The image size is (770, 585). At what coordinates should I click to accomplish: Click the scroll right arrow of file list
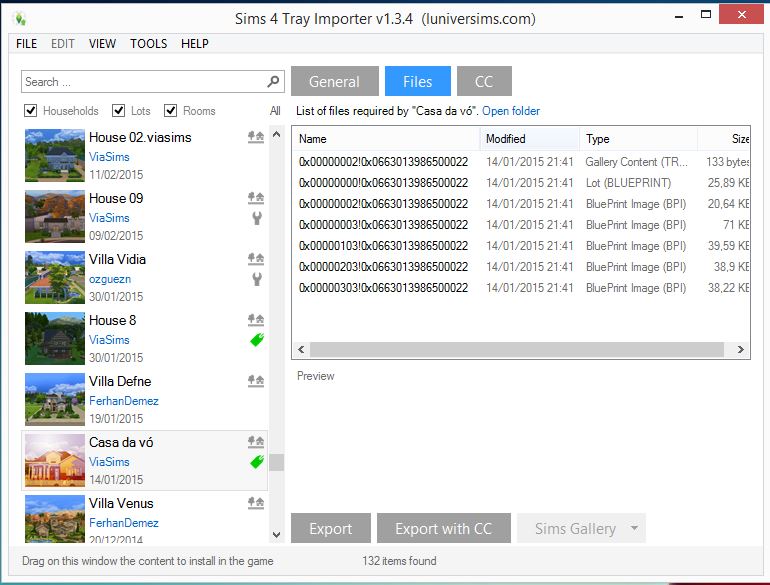(740, 349)
